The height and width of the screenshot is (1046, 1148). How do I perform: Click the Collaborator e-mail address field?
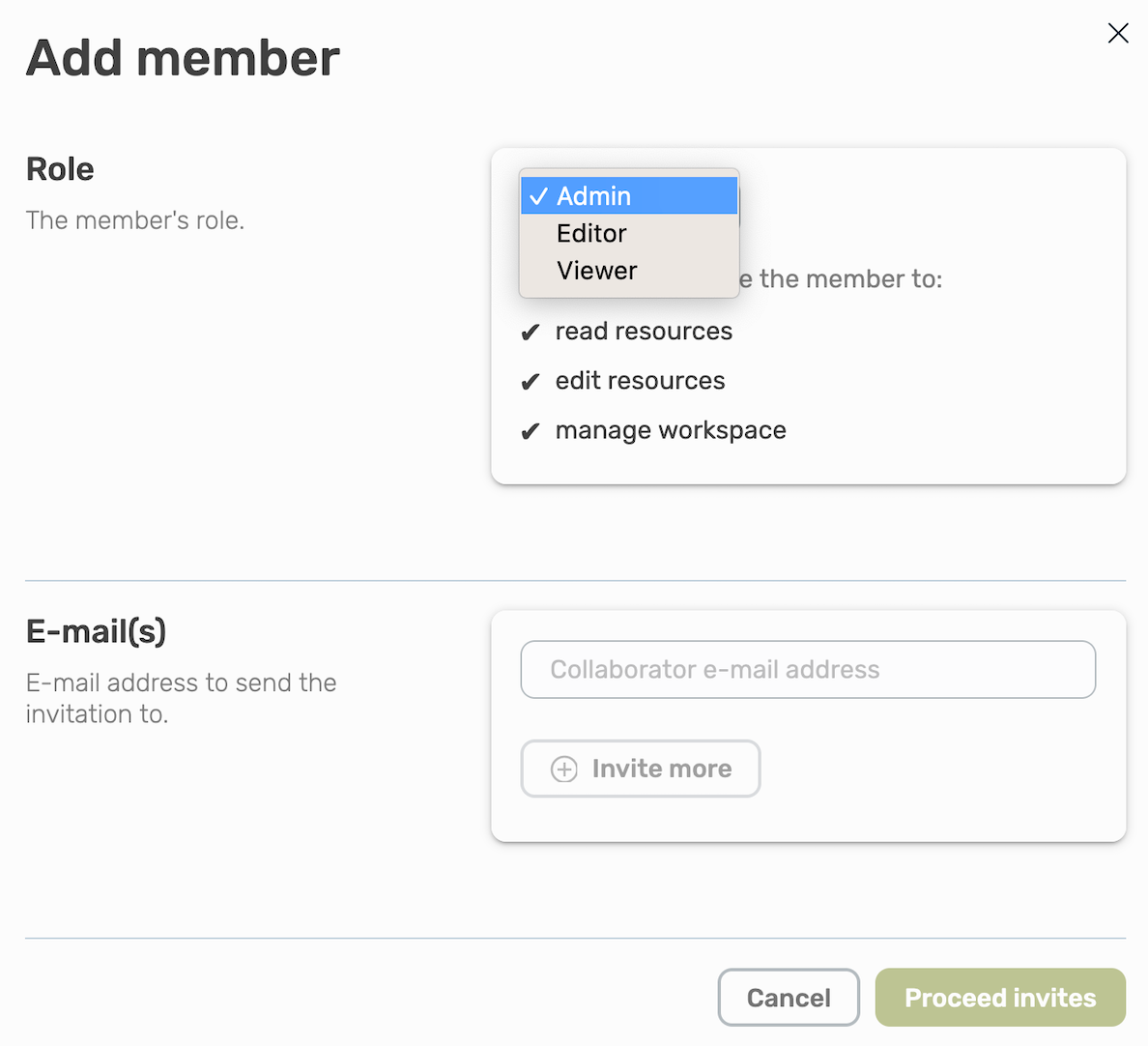808,669
